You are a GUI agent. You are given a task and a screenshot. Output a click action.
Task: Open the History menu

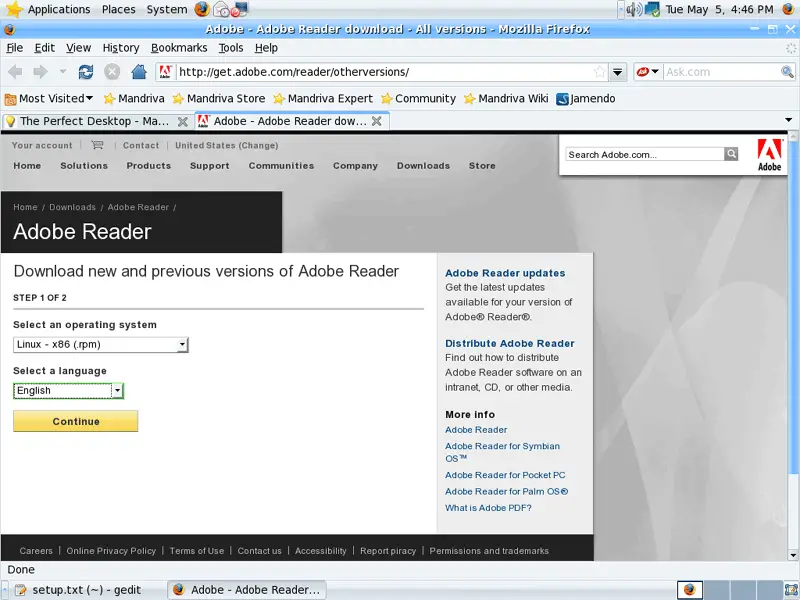pos(121,48)
